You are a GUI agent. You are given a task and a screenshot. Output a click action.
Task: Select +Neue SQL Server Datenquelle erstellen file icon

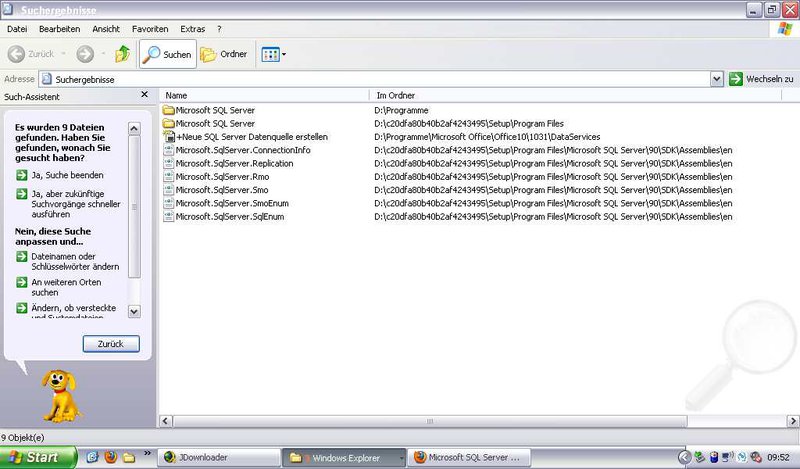[169, 137]
